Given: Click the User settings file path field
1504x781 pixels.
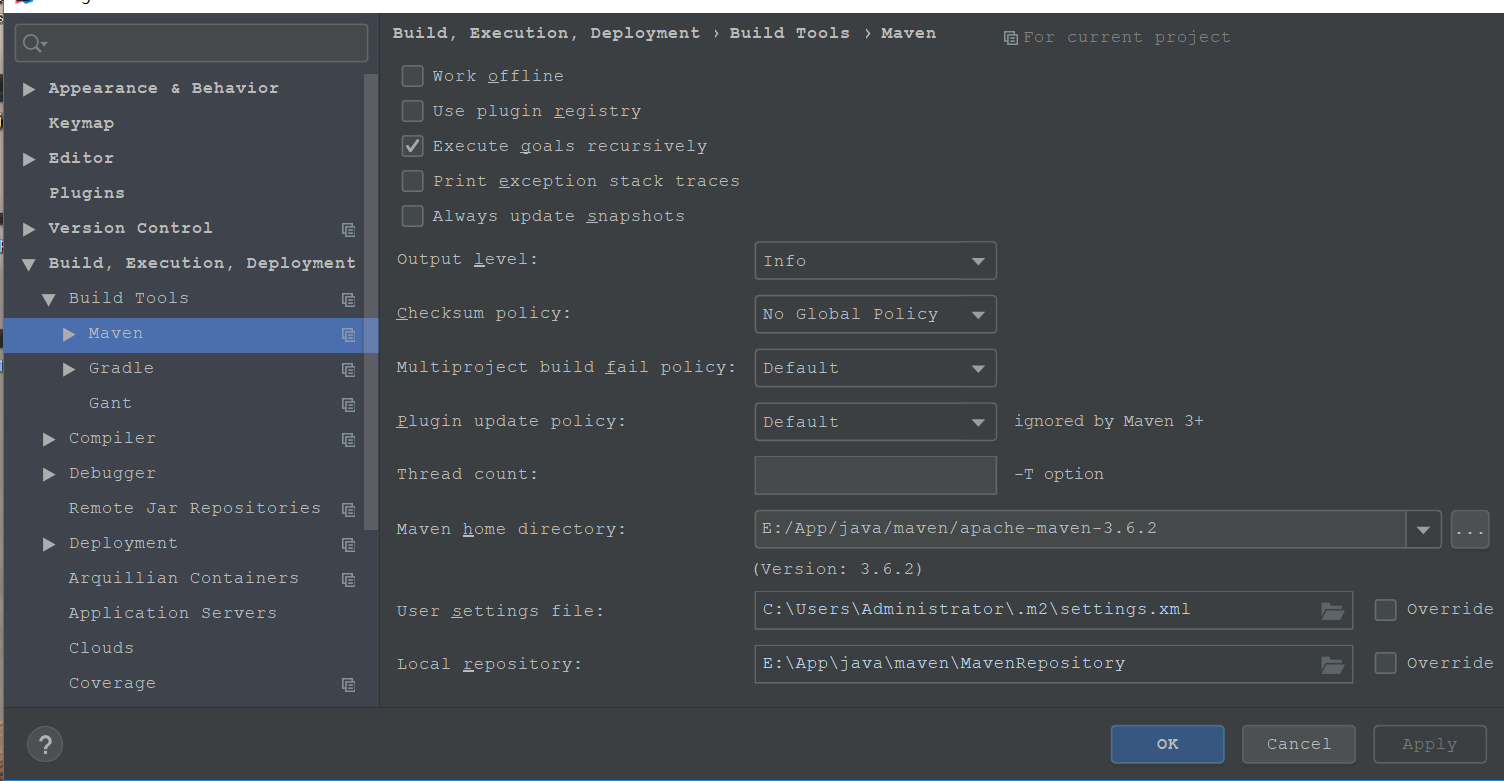Looking at the screenshot, I should [x=1053, y=610].
